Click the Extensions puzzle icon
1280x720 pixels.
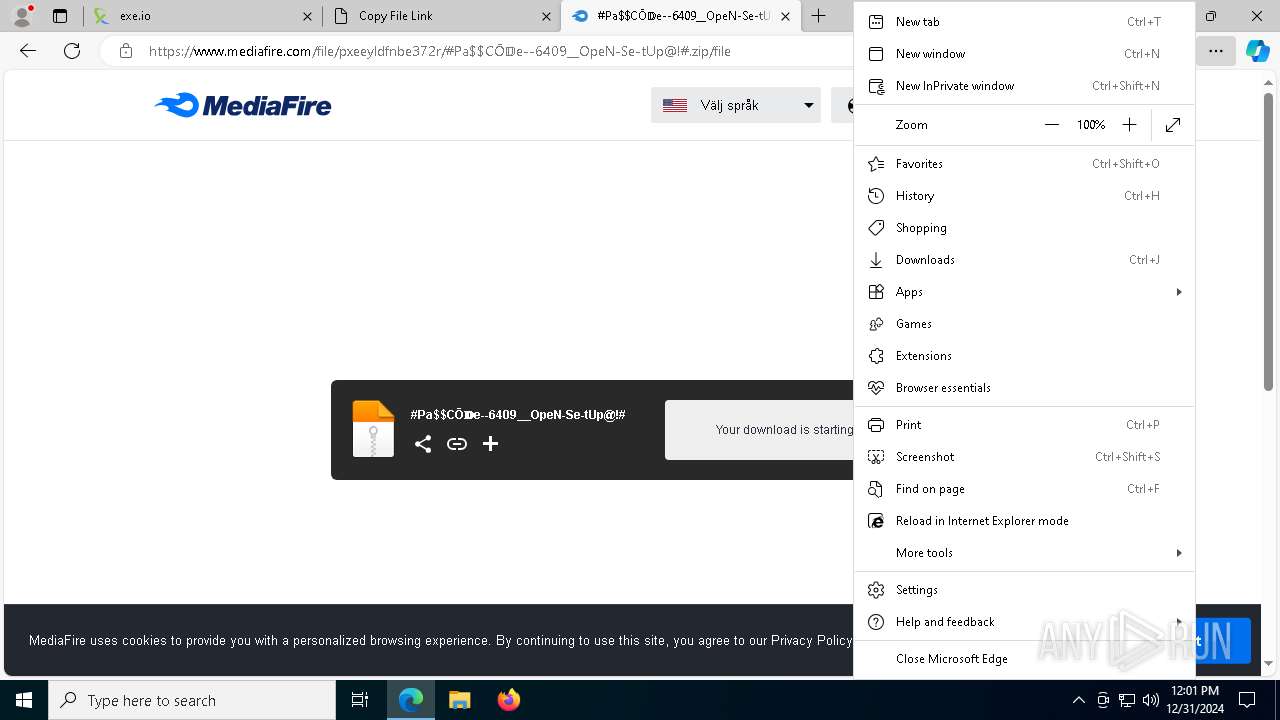tap(876, 356)
